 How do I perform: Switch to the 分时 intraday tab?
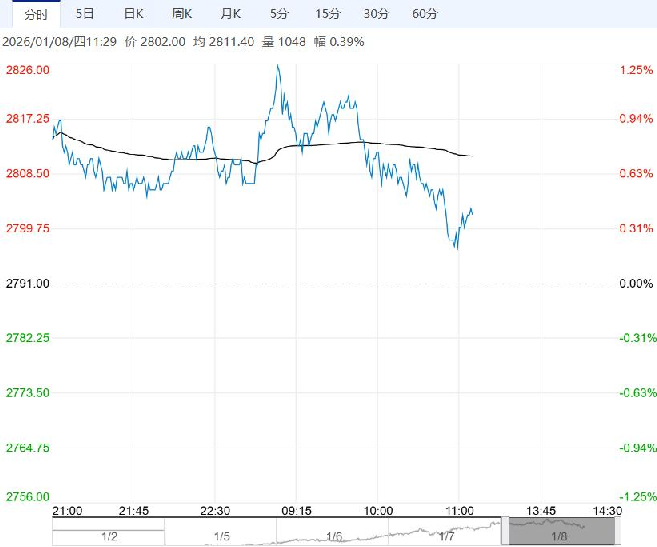[35, 13]
